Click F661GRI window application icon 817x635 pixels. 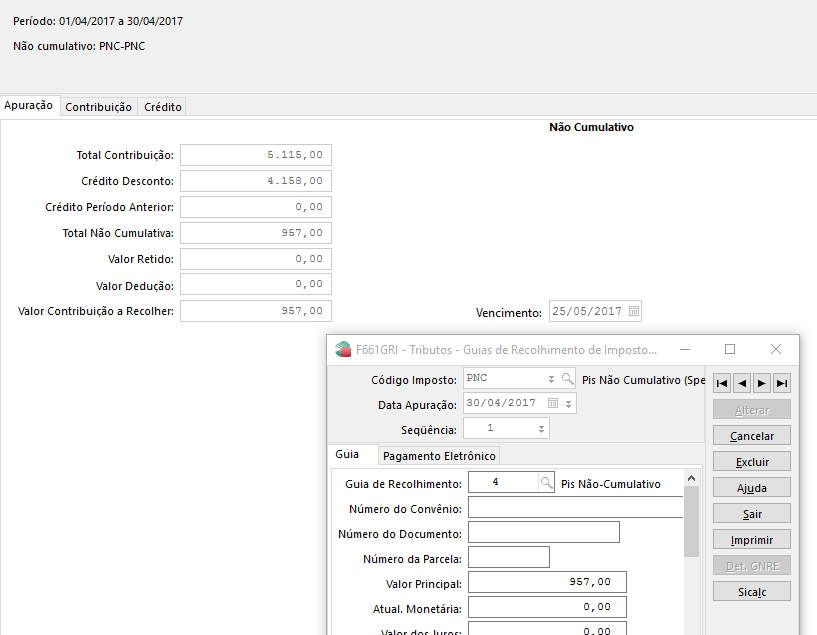coord(343,349)
